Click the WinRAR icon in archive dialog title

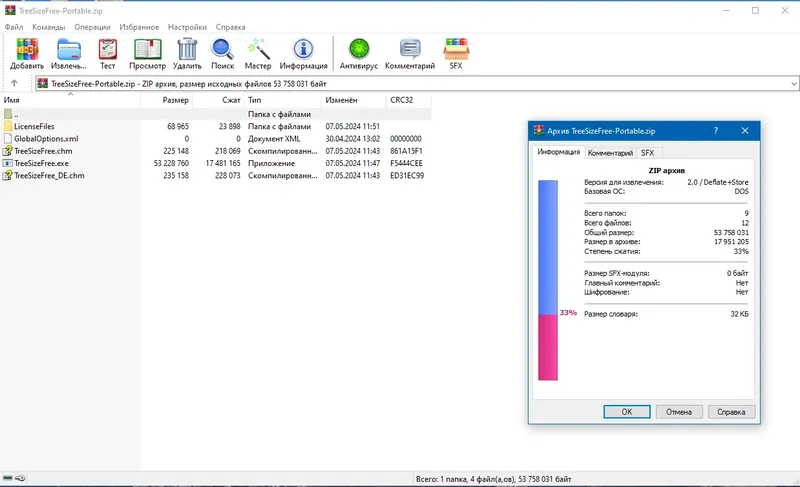tap(539, 131)
